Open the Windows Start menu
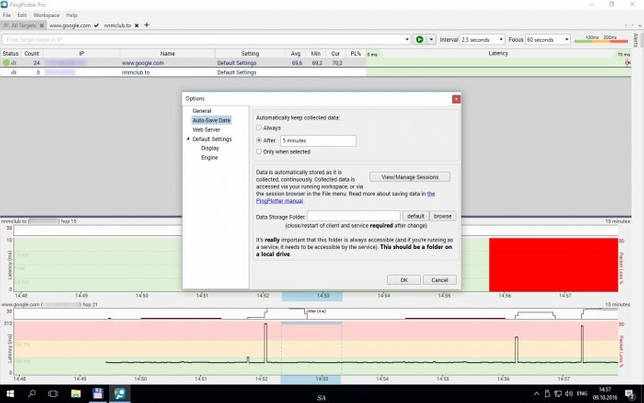Viewport: 644px width, 403px height. (x=10, y=394)
